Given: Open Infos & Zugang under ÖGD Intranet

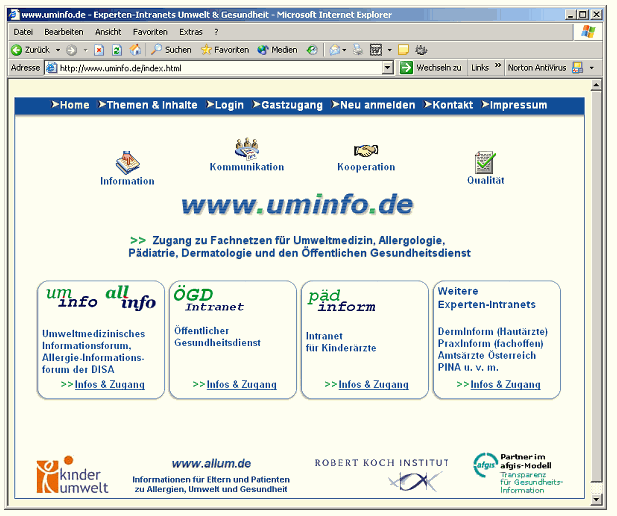Looking at the screenshot, I should click(242, 384).
